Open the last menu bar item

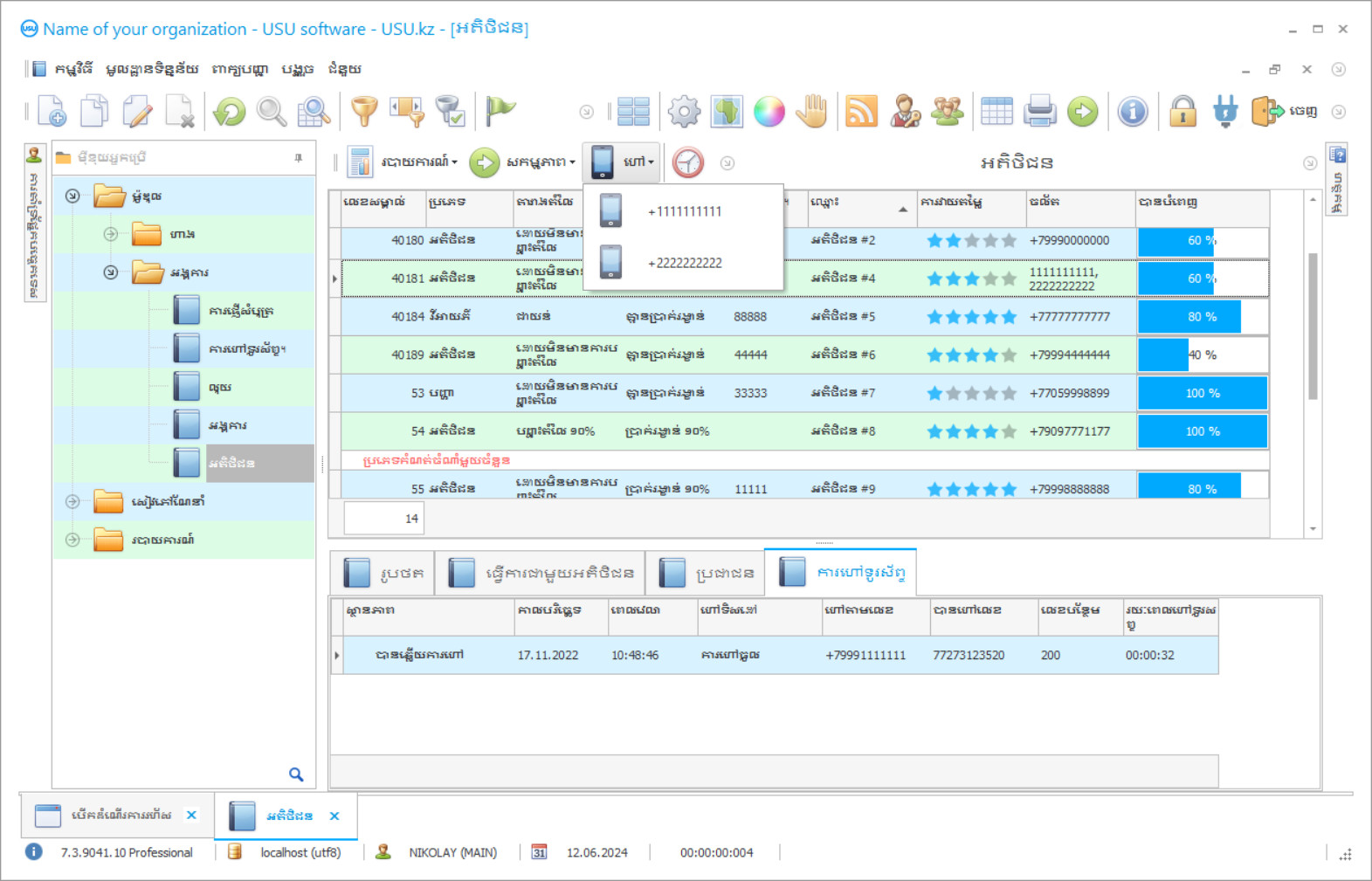coord(344,69)
